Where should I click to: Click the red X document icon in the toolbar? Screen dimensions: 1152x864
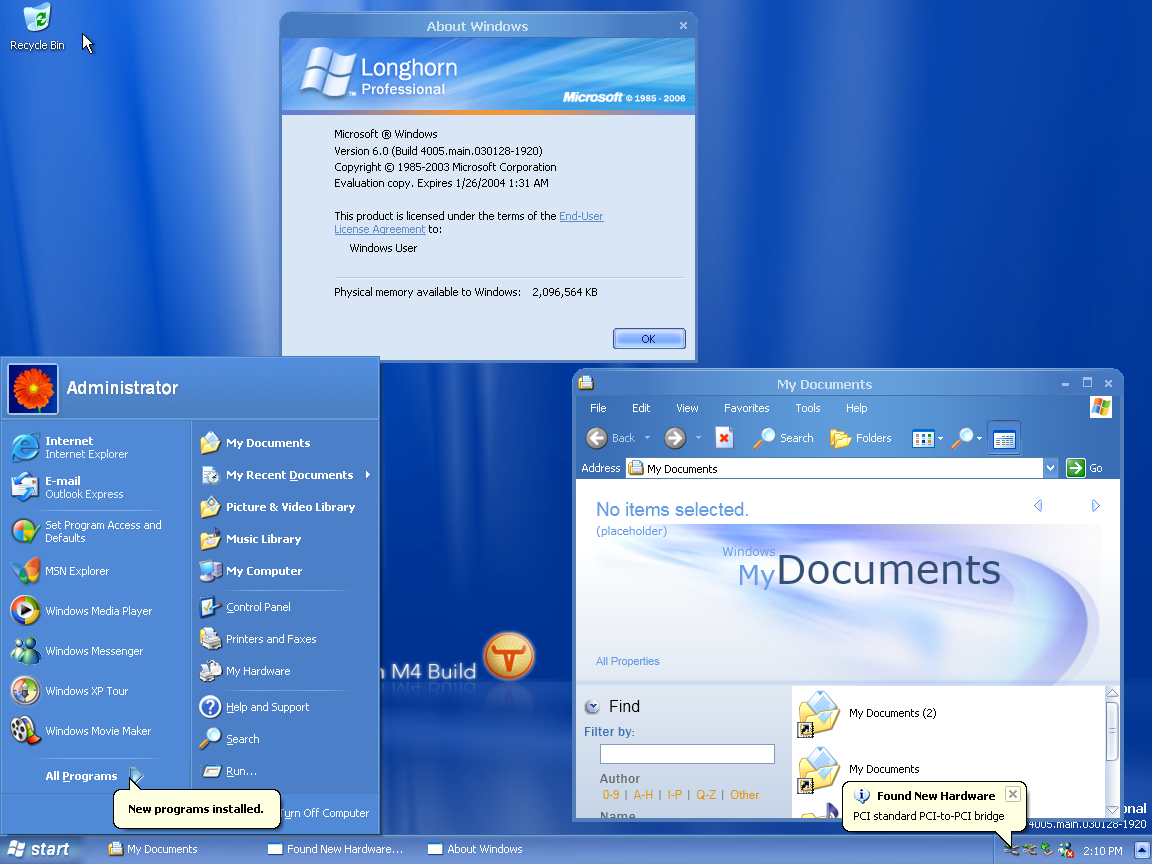tap(724, 438)
